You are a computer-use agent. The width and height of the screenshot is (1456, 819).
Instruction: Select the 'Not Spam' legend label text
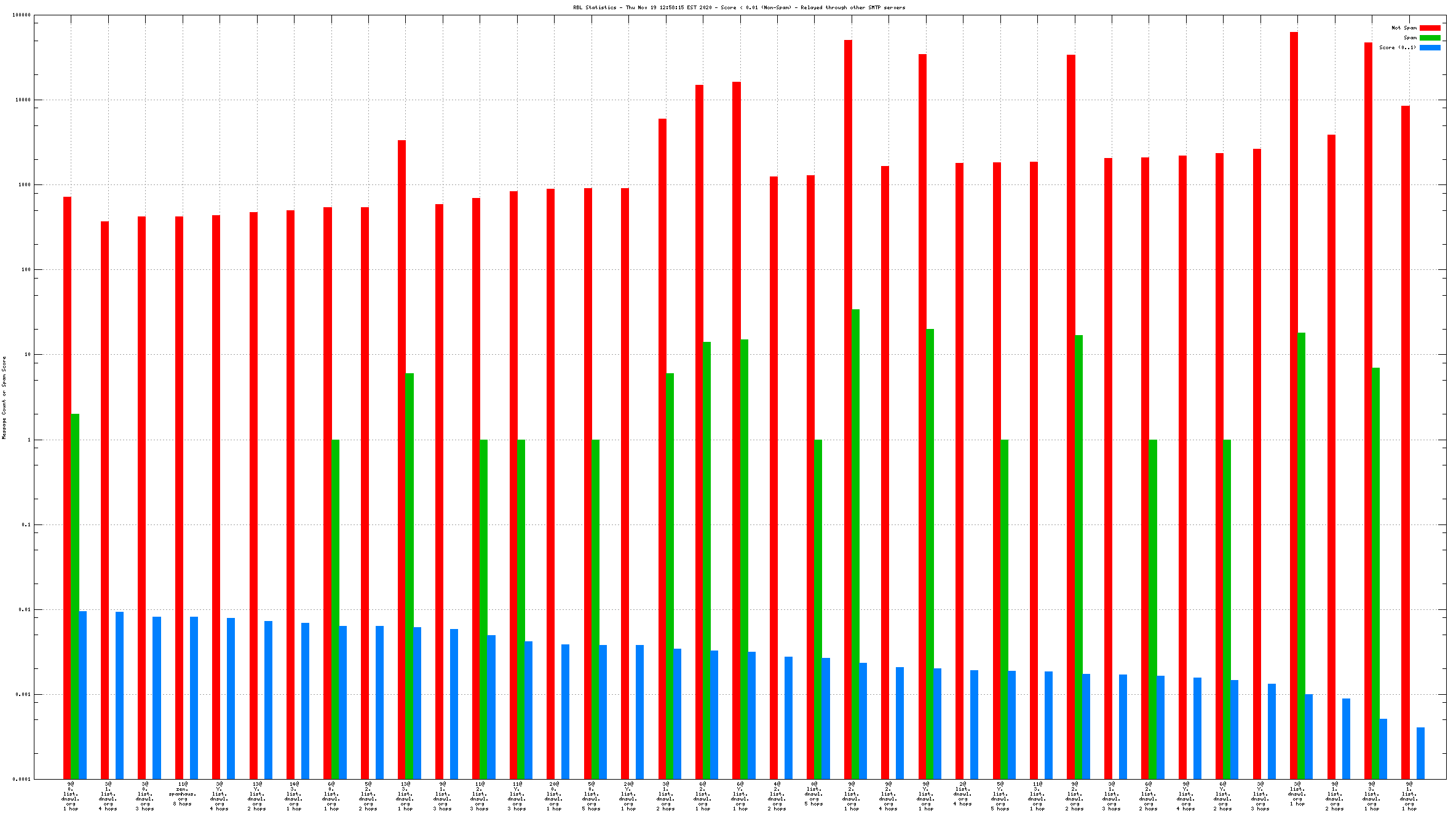click(x=1404, y=28)
